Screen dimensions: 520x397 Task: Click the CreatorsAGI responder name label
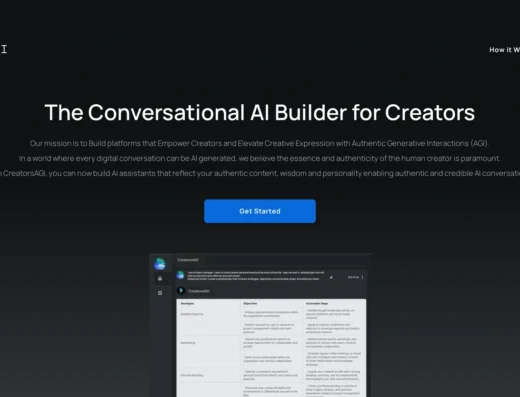coord(199,291)
